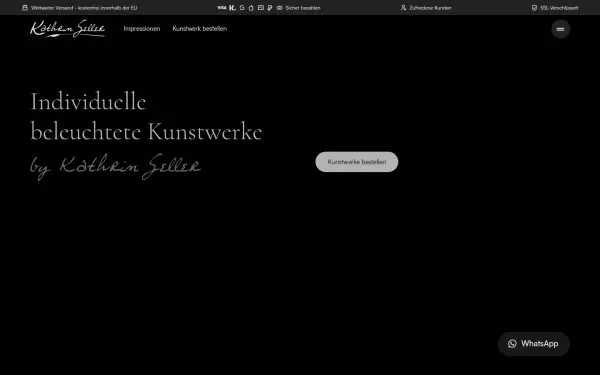This screenshot has height=375, width=600.
Task: Click the SSL shield icon
Action: coord(534,8)
